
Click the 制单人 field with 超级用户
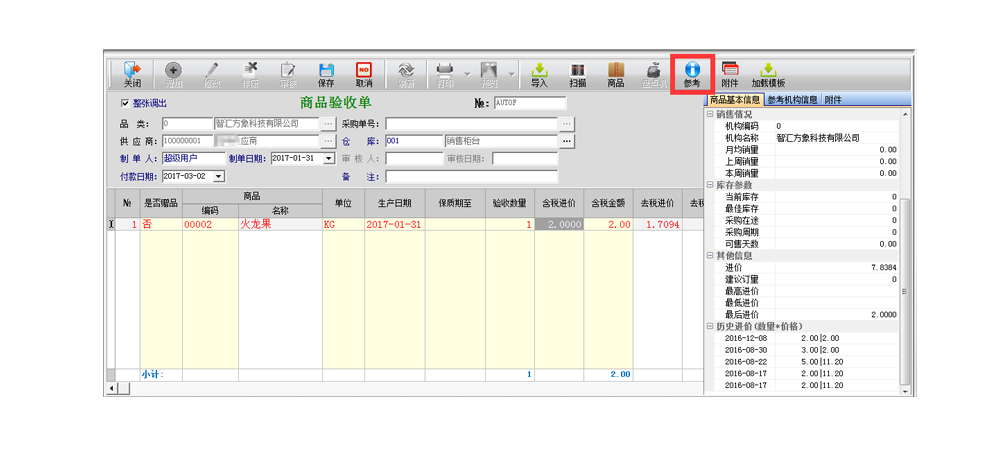pyautogui.click(x=194, y=158)
